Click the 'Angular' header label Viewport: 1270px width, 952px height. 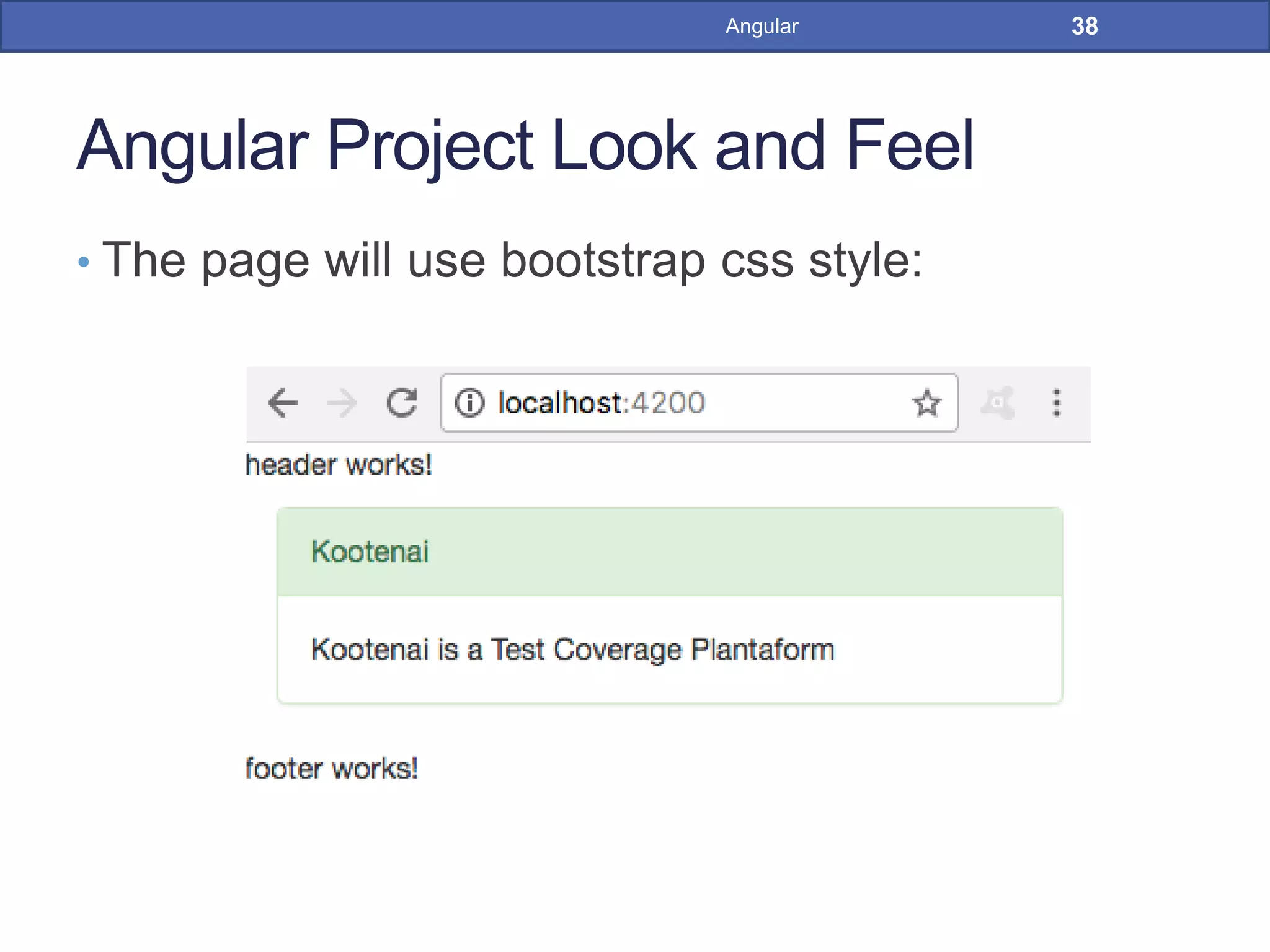pyautogui.click(x=762, y=27)
